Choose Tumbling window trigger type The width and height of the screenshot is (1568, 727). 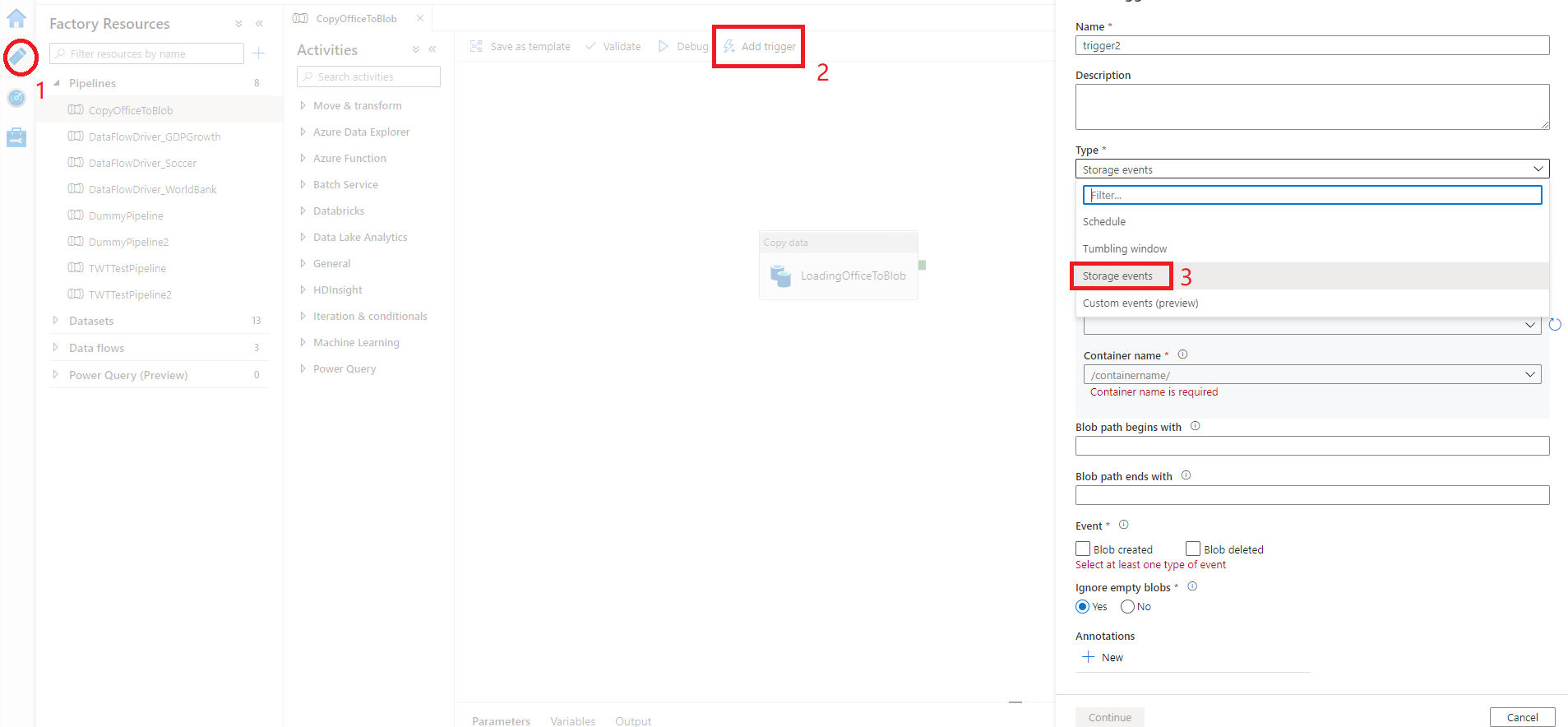(1312, 249)
